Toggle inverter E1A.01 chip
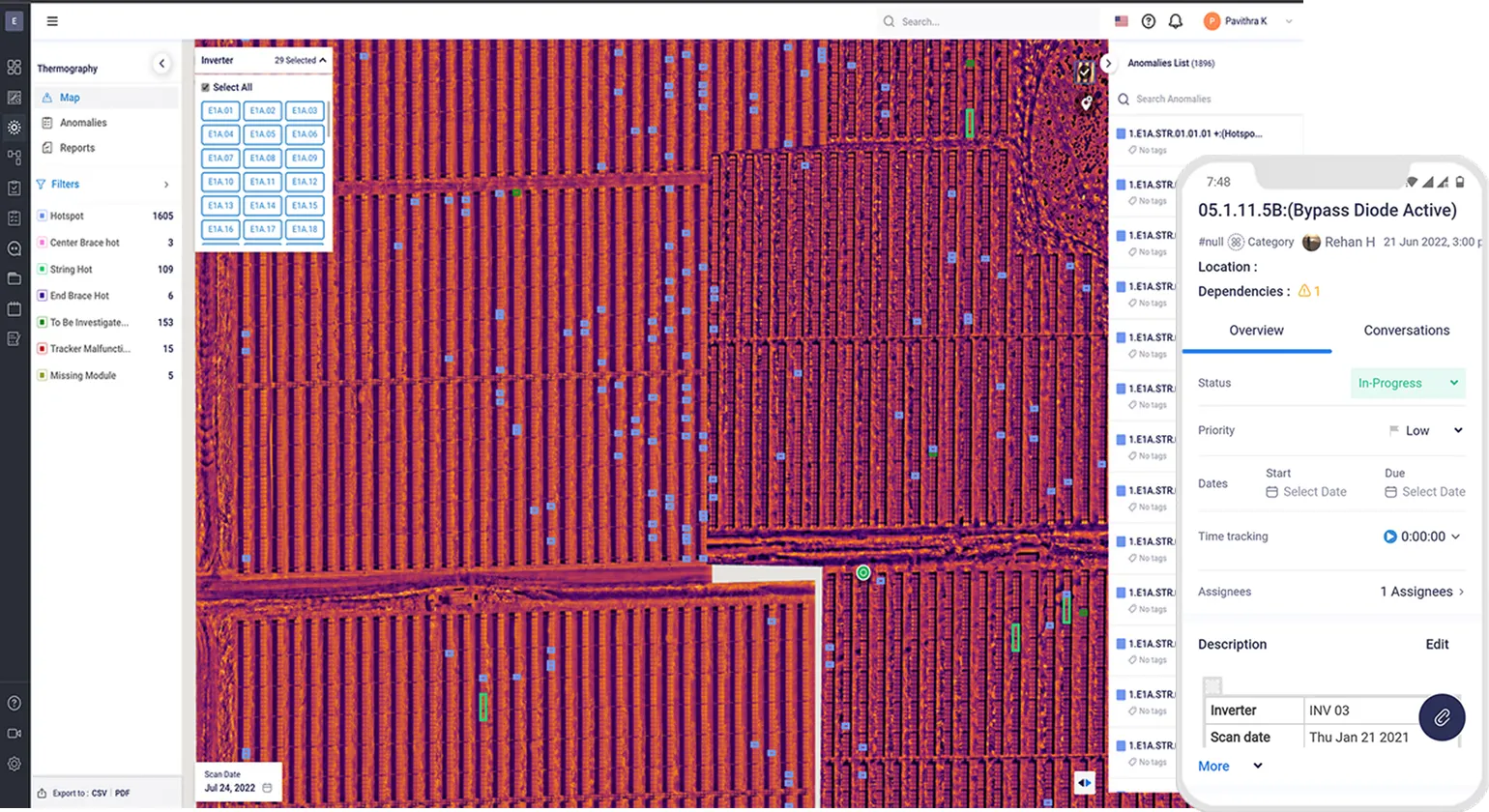This screenshot has width=1489, height=812. [x=220, y=110]
